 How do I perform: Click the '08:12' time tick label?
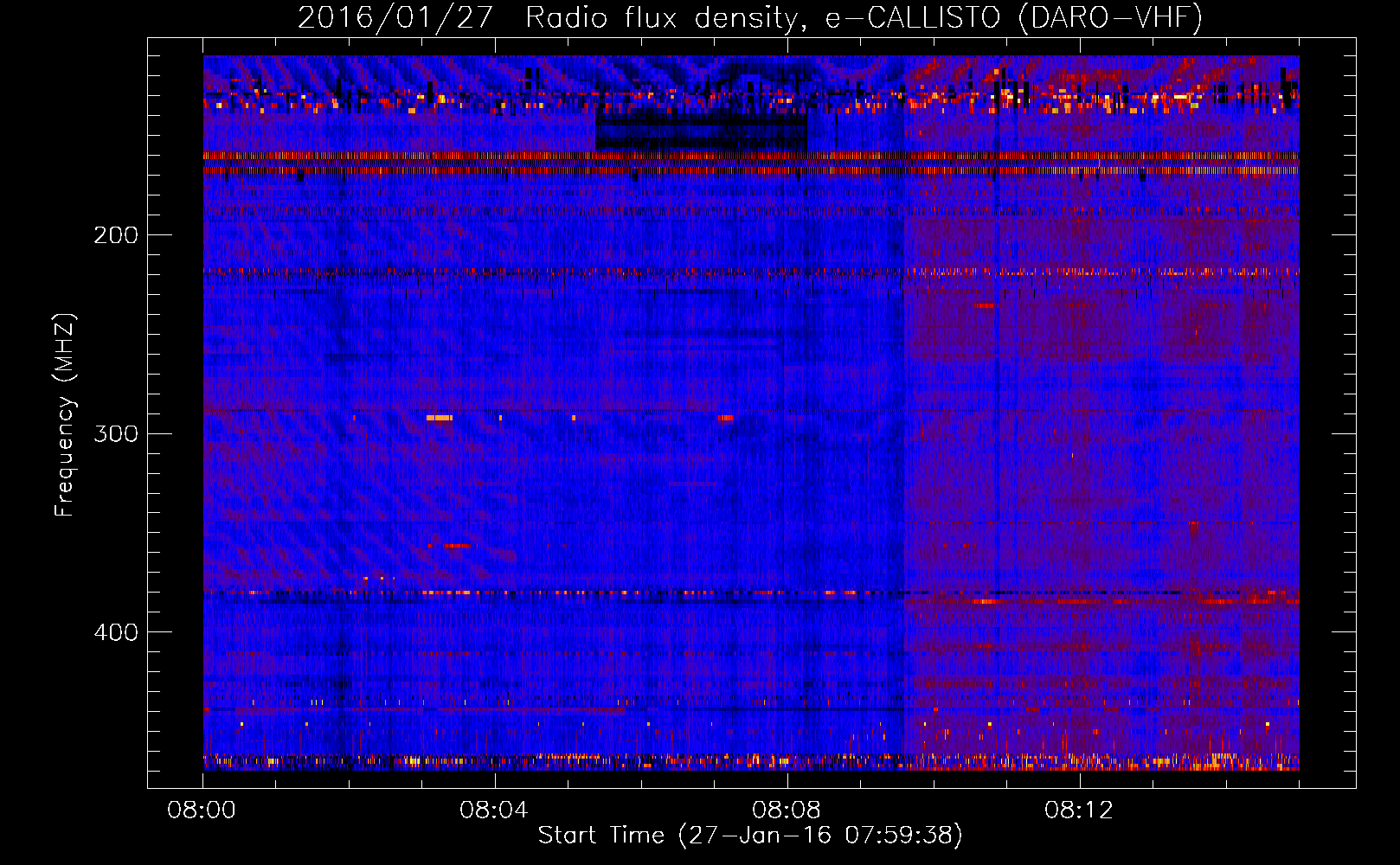coord(1078,811)
